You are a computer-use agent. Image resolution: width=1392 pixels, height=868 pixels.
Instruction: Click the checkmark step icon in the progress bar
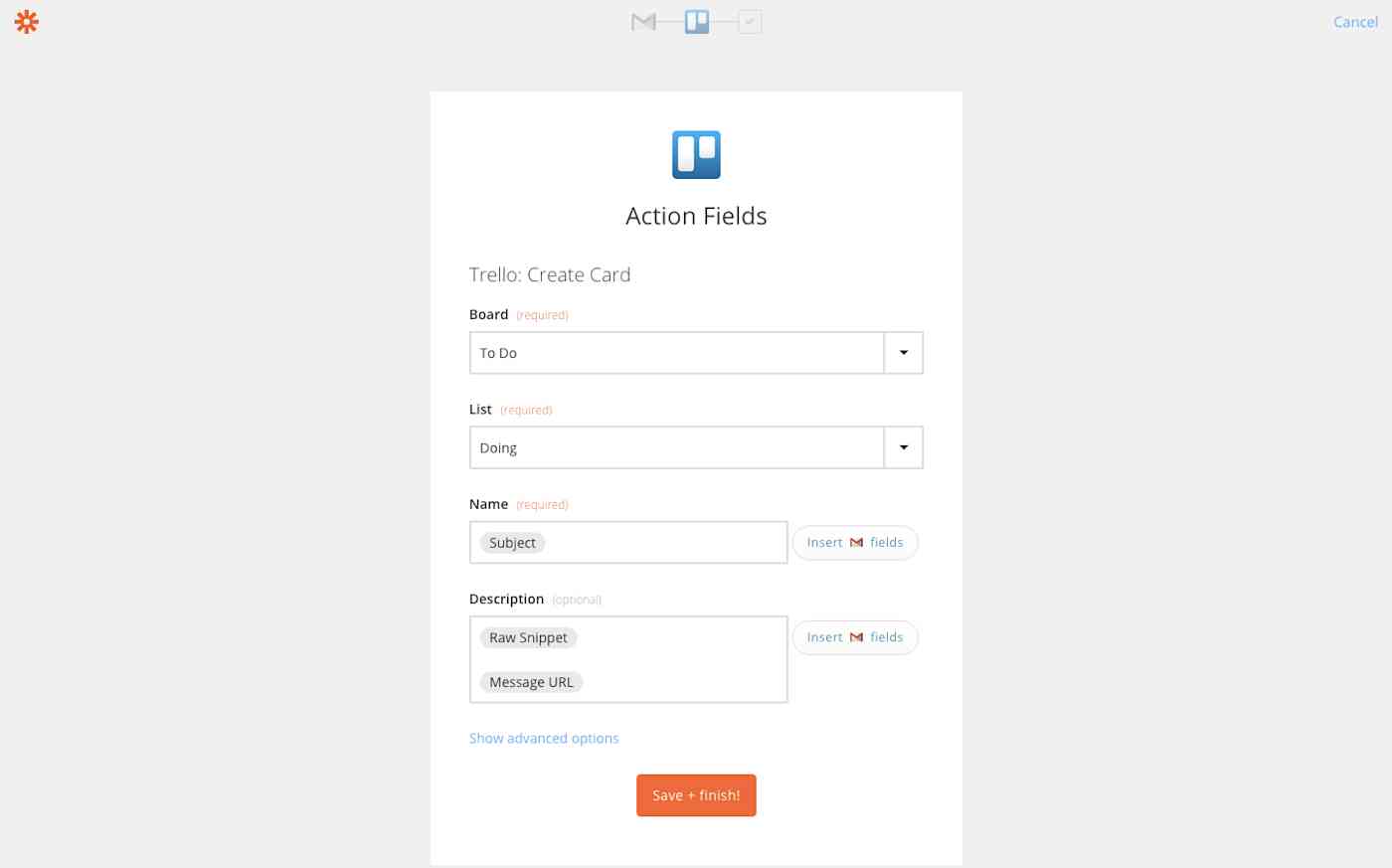point(749,21)
